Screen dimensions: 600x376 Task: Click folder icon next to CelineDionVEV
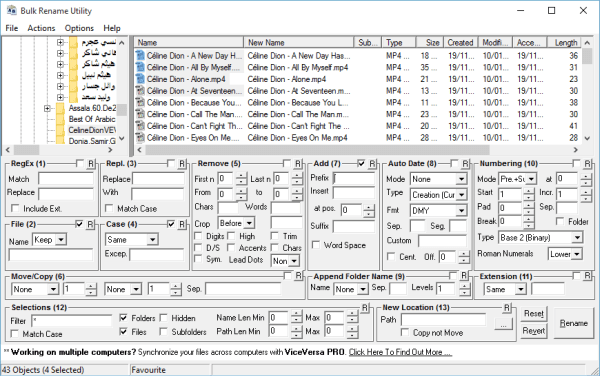(x=60, y=130)
